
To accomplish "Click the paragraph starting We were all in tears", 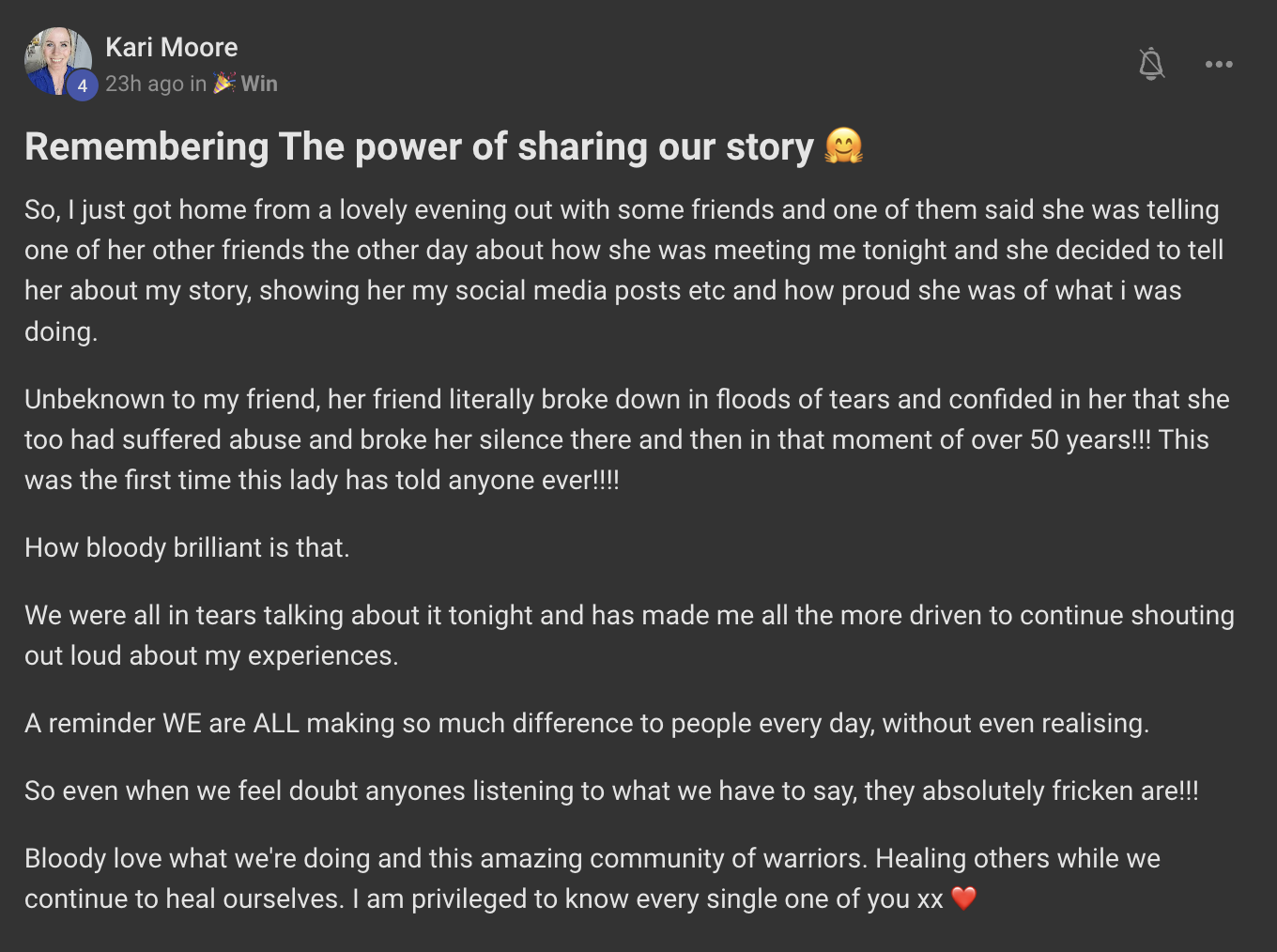I will point(629,636).
